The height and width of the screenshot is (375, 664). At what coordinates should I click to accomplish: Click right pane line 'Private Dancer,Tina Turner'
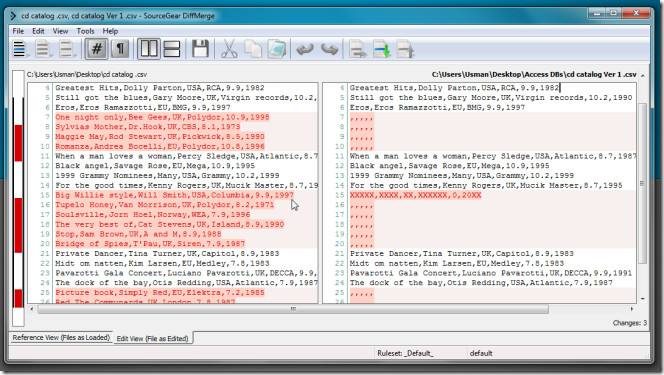(462, 253)
